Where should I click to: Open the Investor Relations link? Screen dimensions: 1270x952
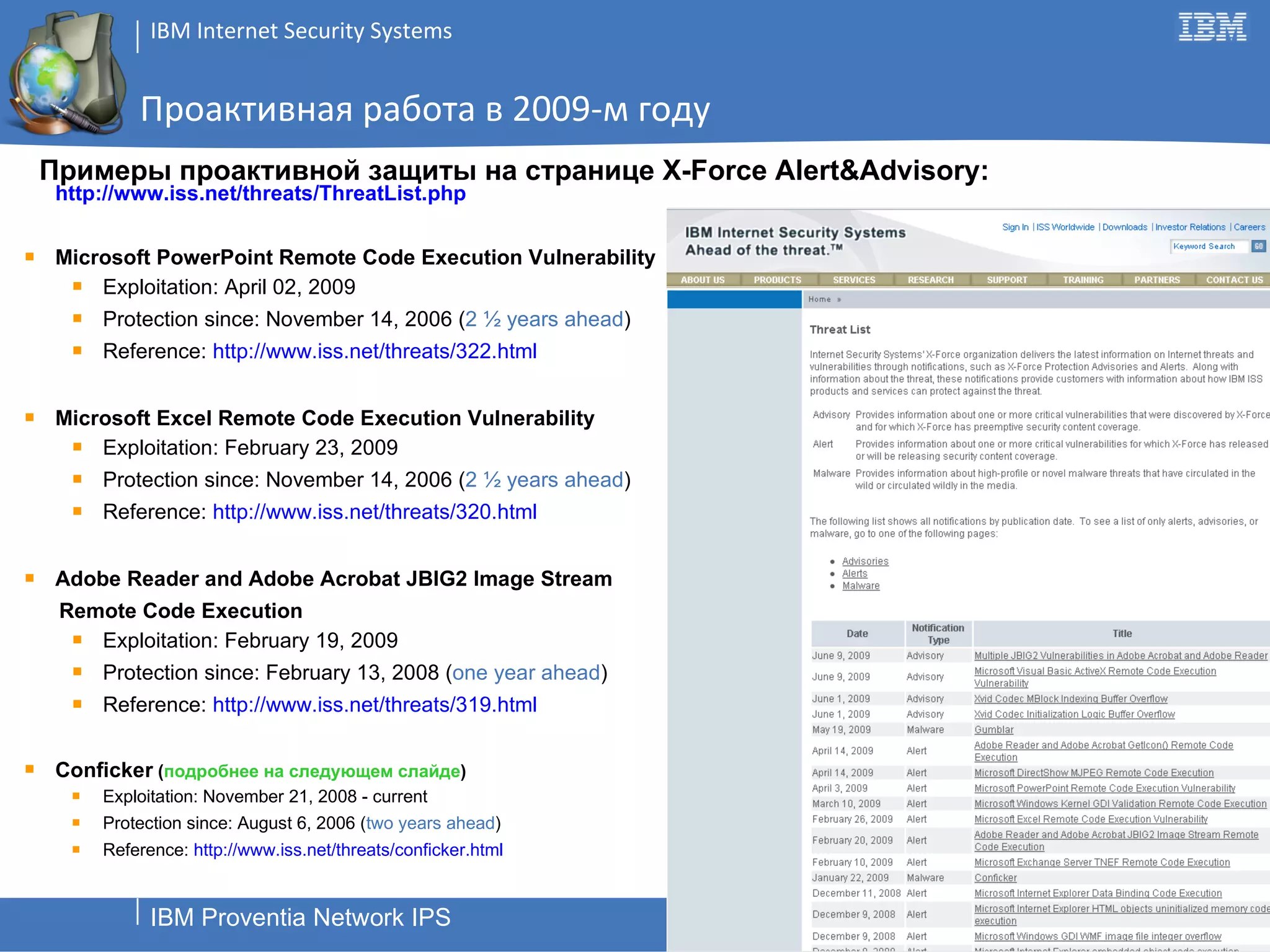pos(1190,227)
